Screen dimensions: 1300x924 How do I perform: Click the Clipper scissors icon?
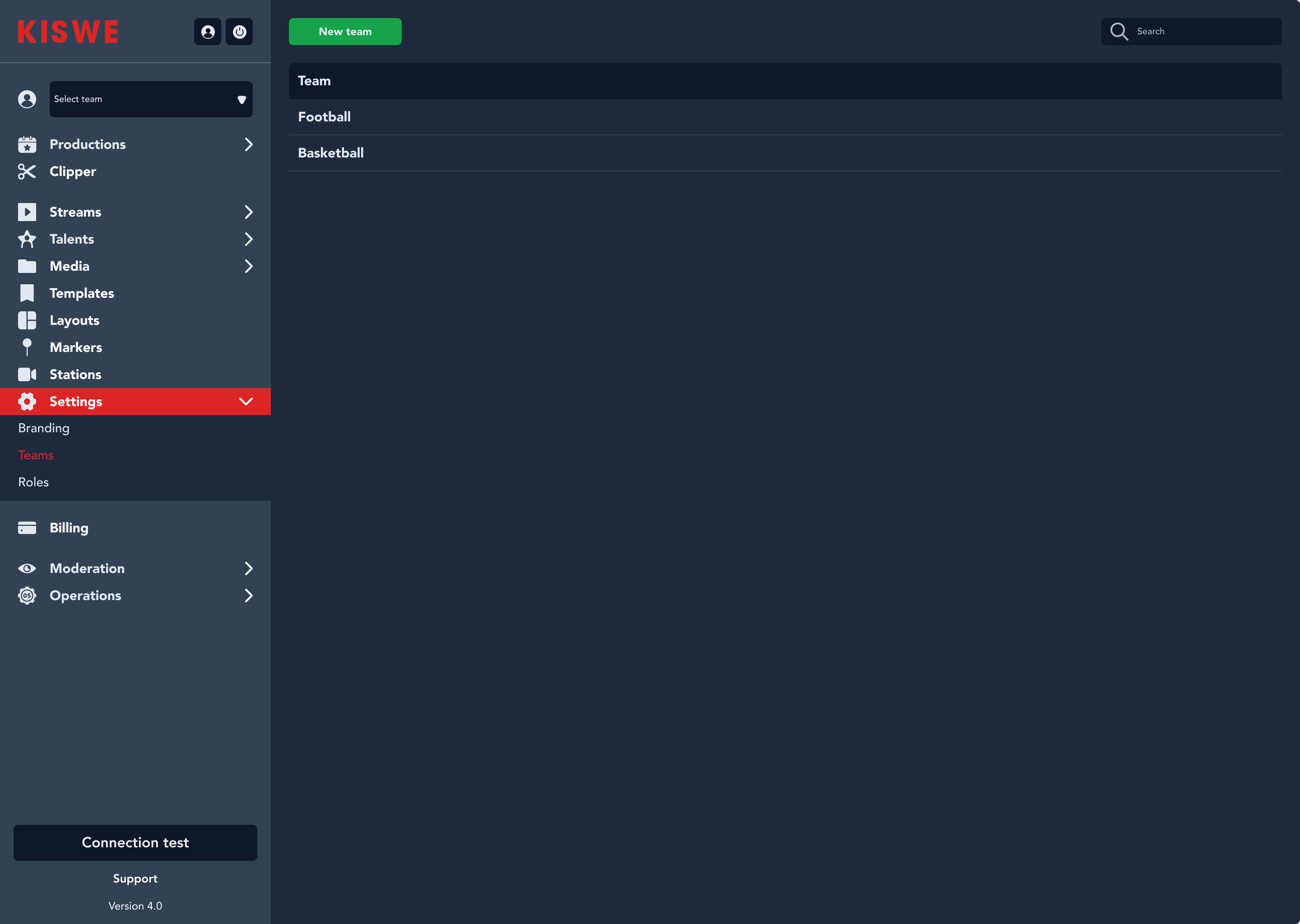[27, 171]
